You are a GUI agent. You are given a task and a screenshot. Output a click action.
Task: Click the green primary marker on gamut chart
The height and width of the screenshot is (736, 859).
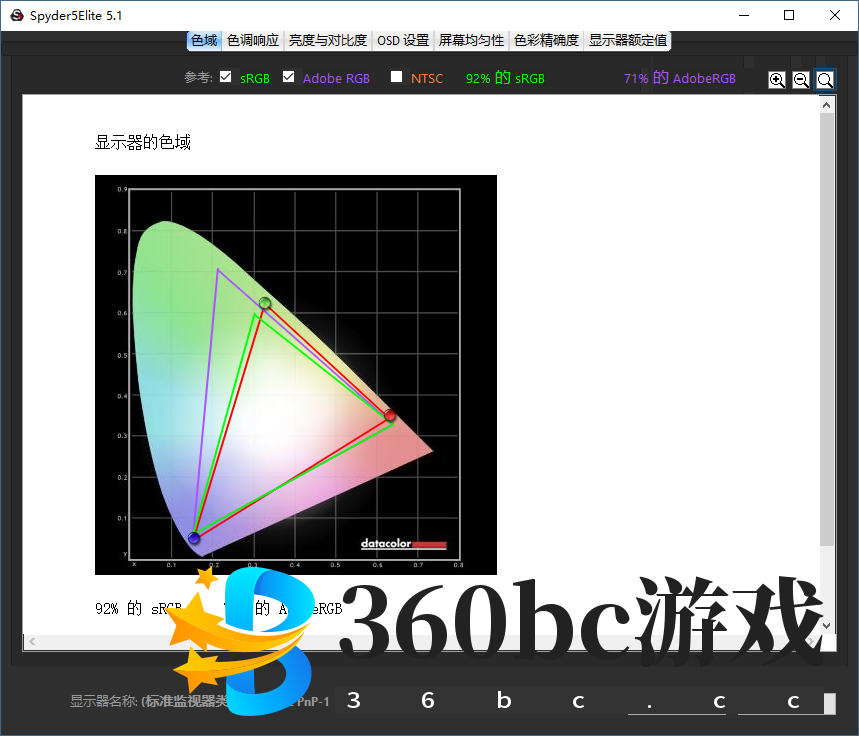(x=265, y=303)
